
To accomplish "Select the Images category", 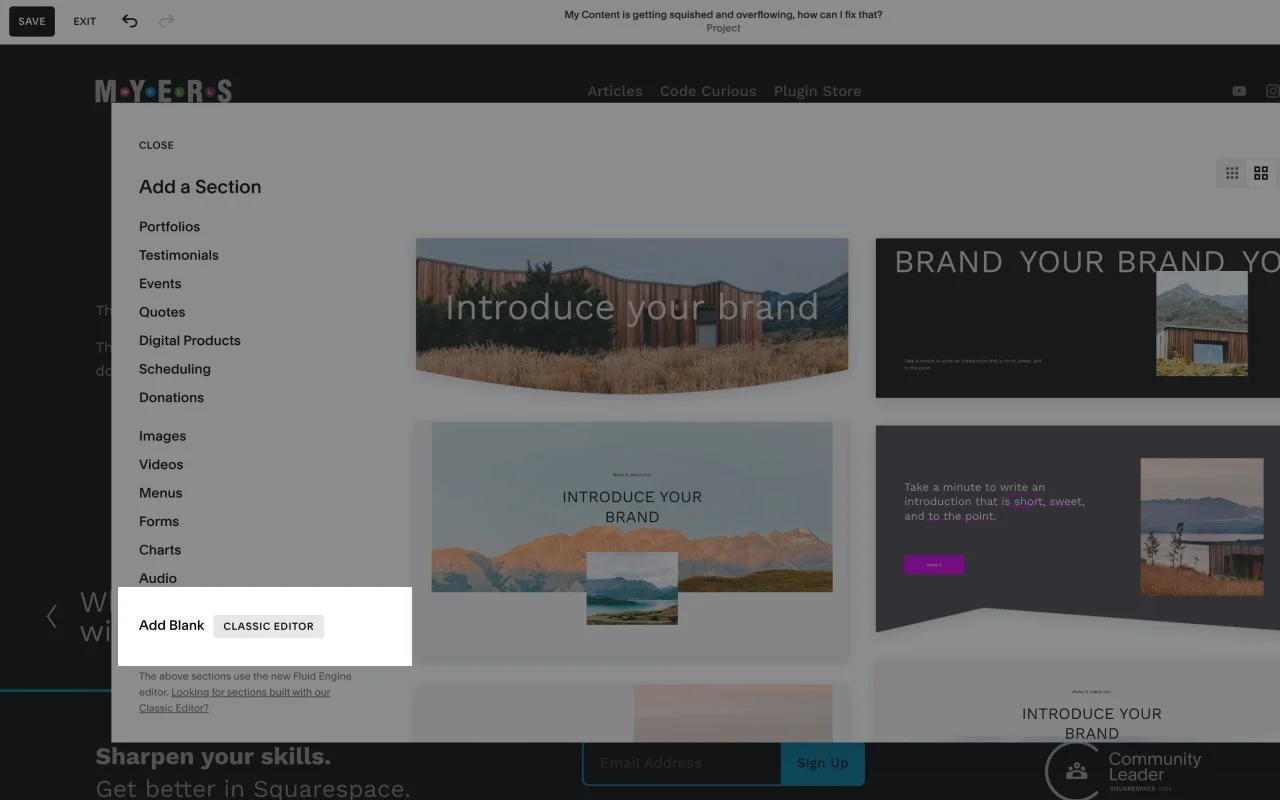I will click(x=162, y=436).
